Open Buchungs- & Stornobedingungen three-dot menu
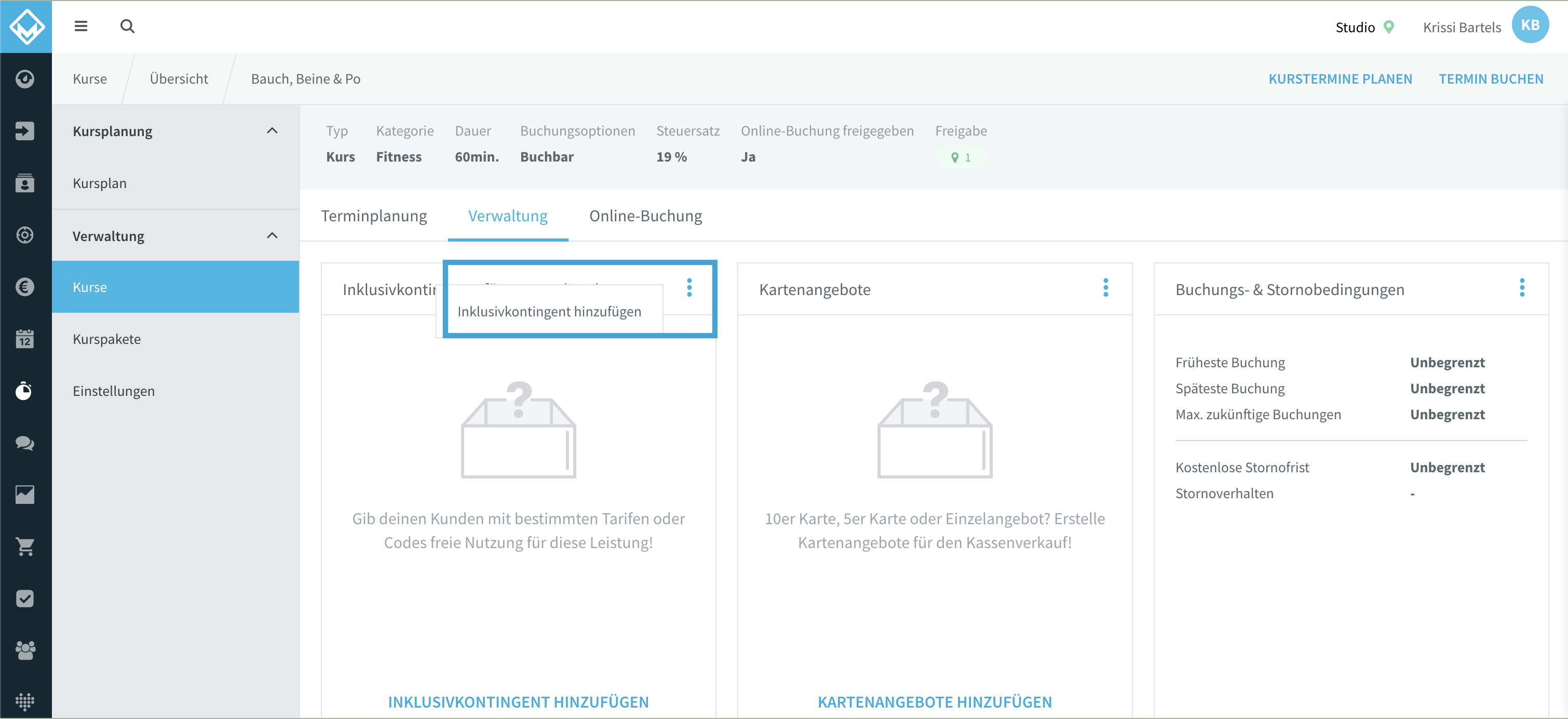Screen dimensions: 1568x719 tap(1522, 288)
